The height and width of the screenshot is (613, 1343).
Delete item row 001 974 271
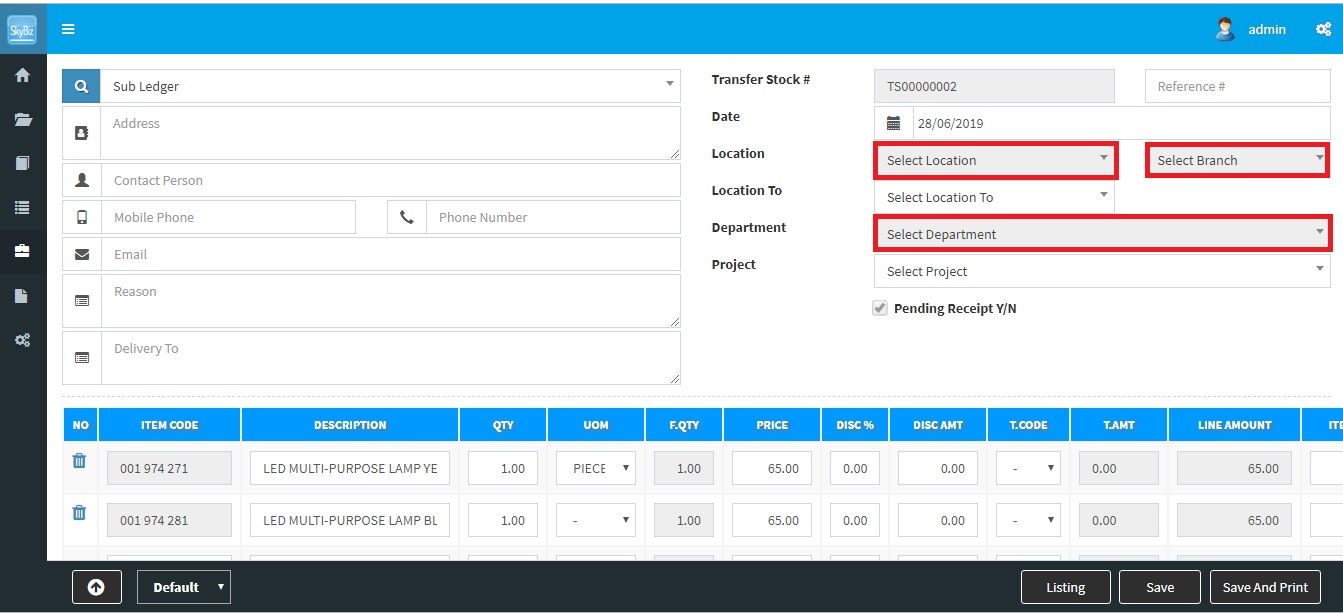[x=80, y=462]
